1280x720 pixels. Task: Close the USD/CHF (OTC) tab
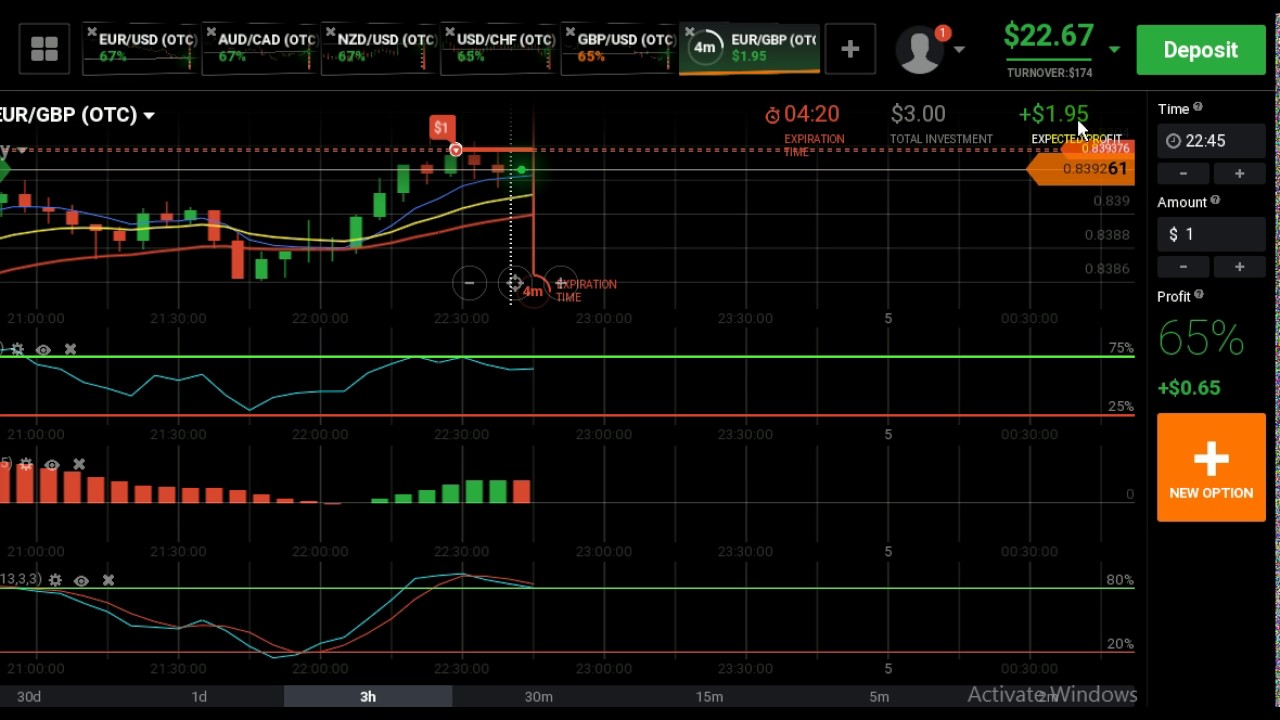450,33
